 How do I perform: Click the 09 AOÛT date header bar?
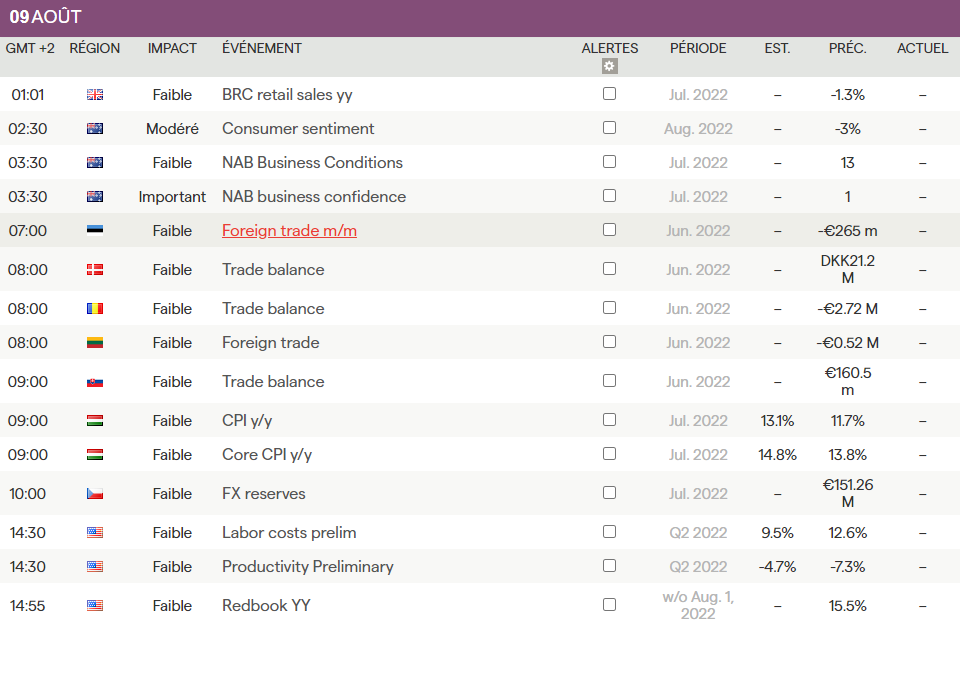(x=480, y=18)
